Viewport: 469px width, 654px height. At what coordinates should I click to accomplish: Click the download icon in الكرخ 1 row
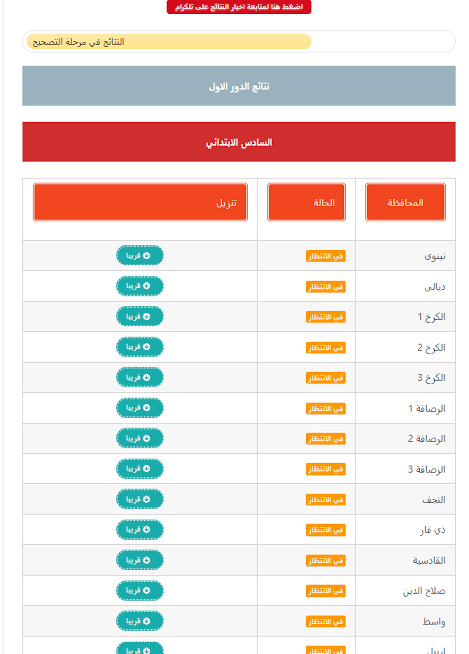(146, 317)
